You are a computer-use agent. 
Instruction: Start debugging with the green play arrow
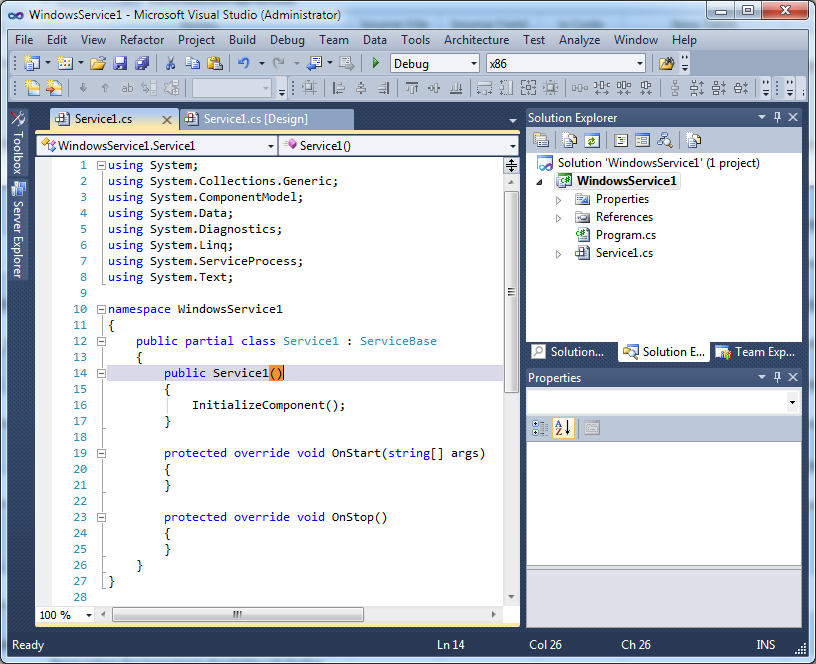[x=374, y=63]
